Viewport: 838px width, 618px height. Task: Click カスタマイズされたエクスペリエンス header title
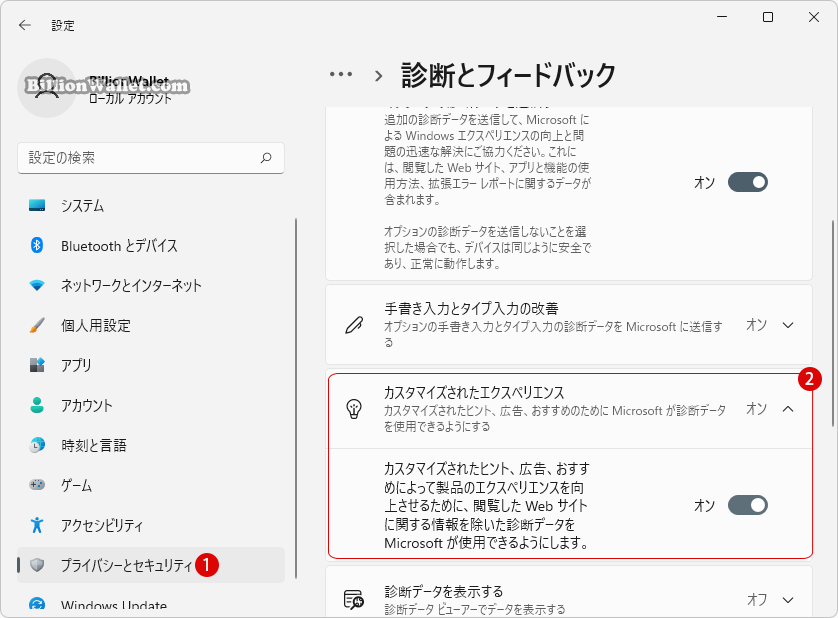(x=474, y=393)
